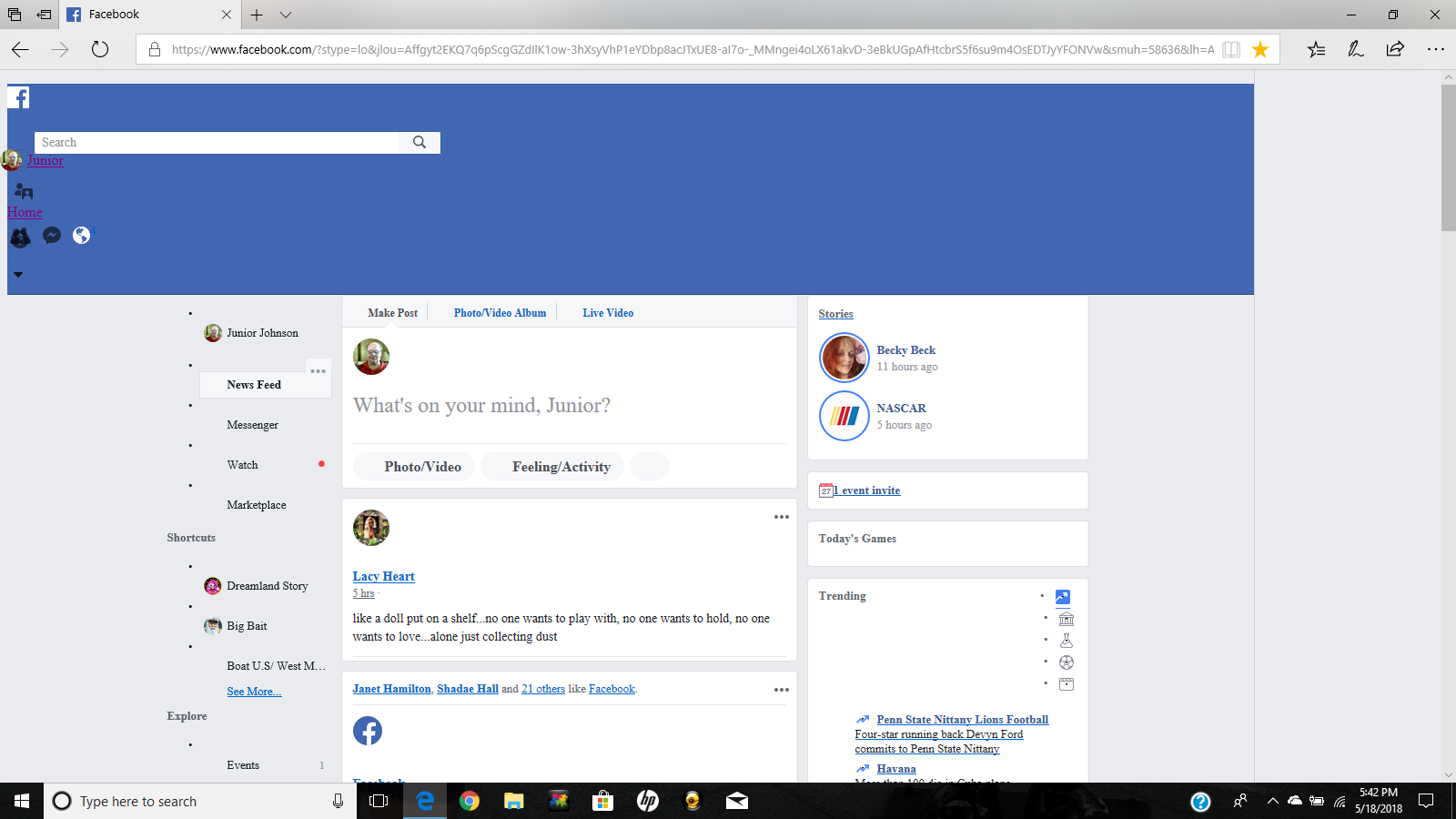Select the Make Post tab
The image size is (1456, 819).
[392, 313]
